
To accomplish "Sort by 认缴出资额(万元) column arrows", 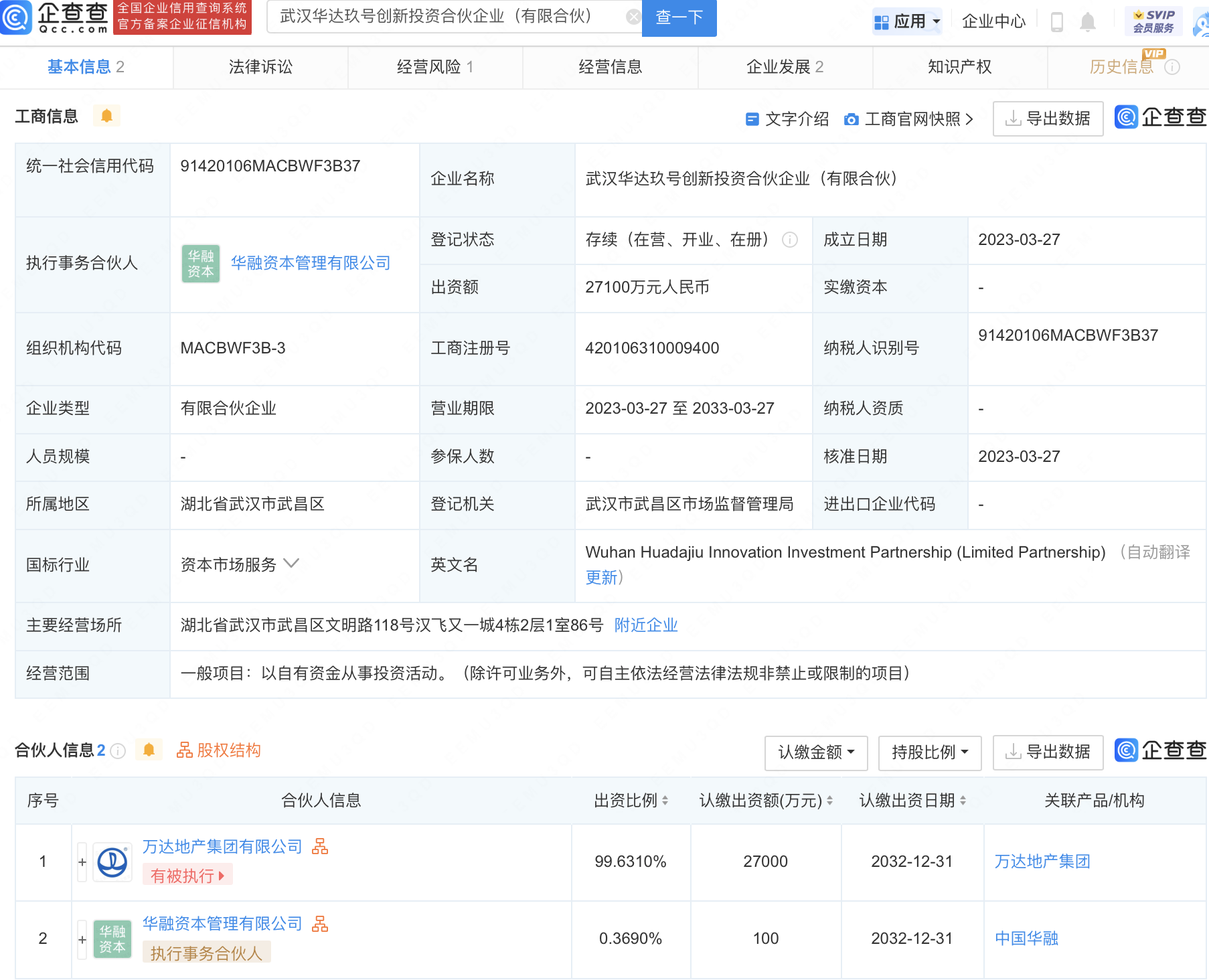I will click(x=829, y=801).
